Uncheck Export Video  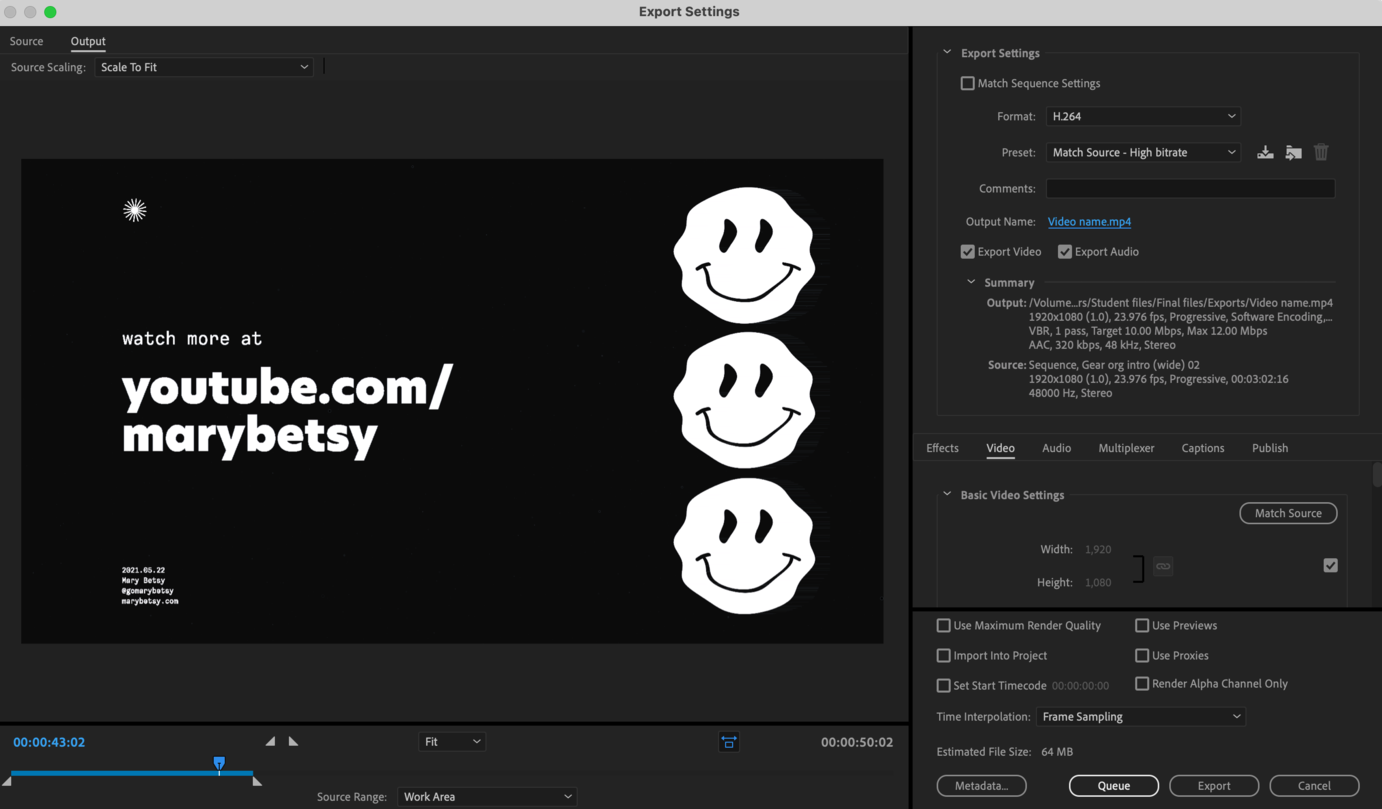tap(967, 251)
